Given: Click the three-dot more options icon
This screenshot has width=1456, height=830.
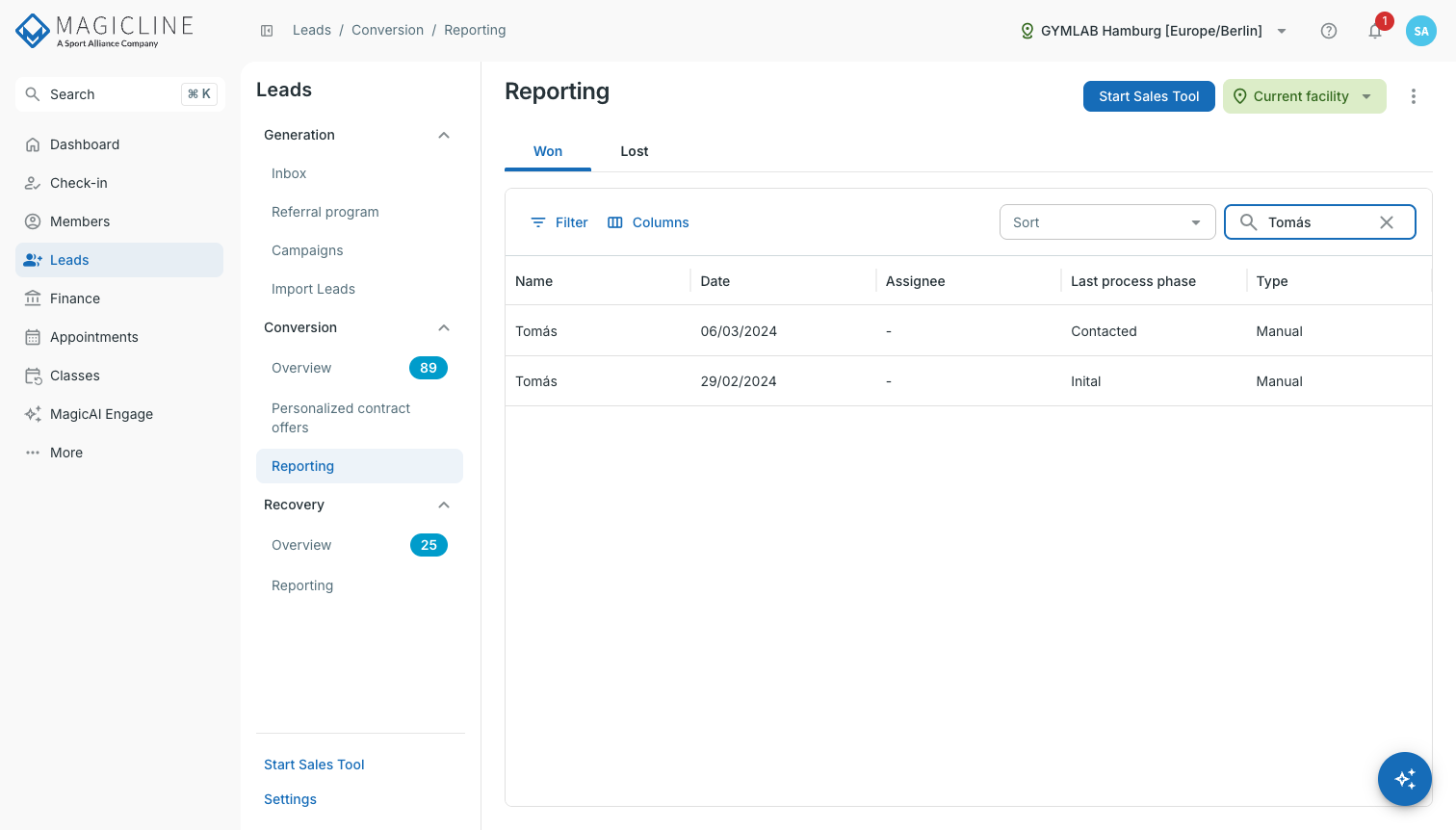Looking at the screenshot, I should pyautogui.click(x=1414, y=96).
